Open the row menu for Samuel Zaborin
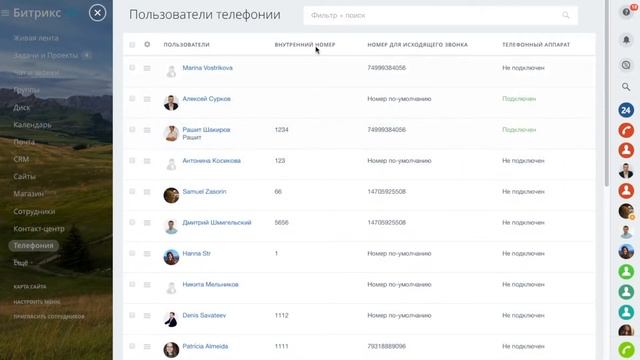640x360 pixels. pyautogui.click(x=147, y=192)
